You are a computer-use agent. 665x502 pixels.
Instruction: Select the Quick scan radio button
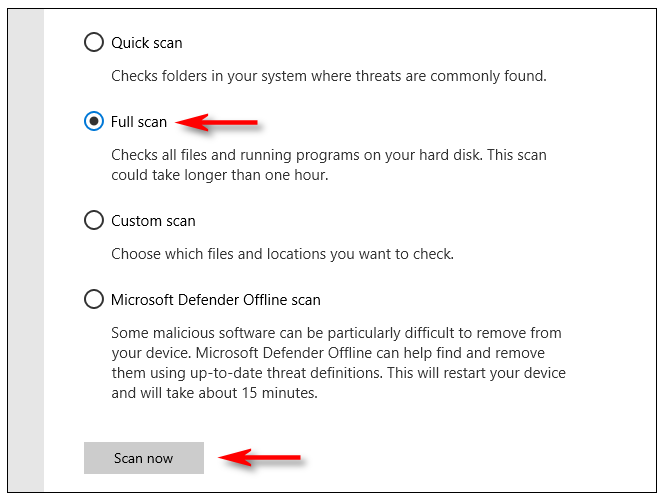pyautogui.click(x=94, y=42)
